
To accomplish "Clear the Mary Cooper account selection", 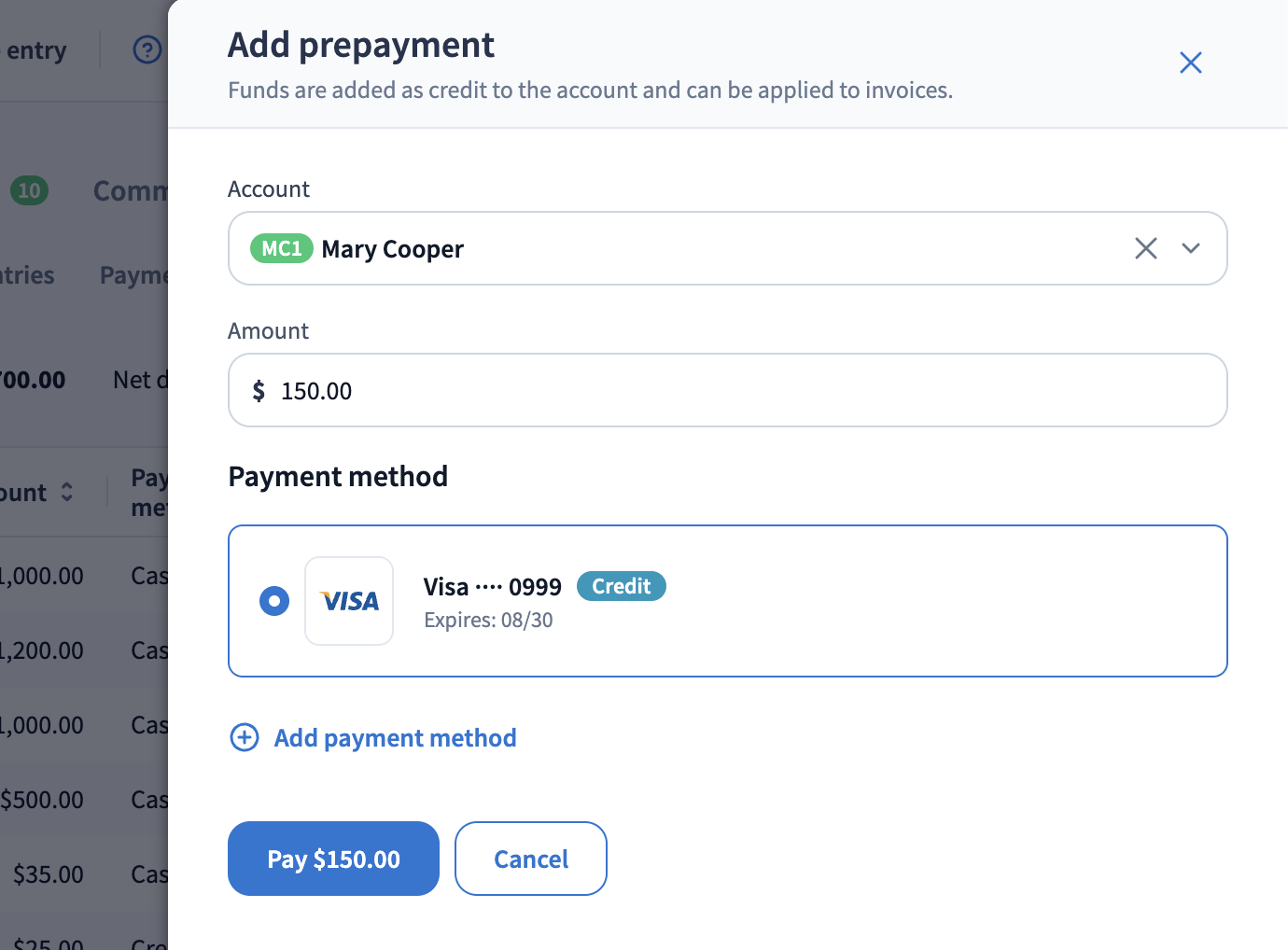I will click(1145, 248).
